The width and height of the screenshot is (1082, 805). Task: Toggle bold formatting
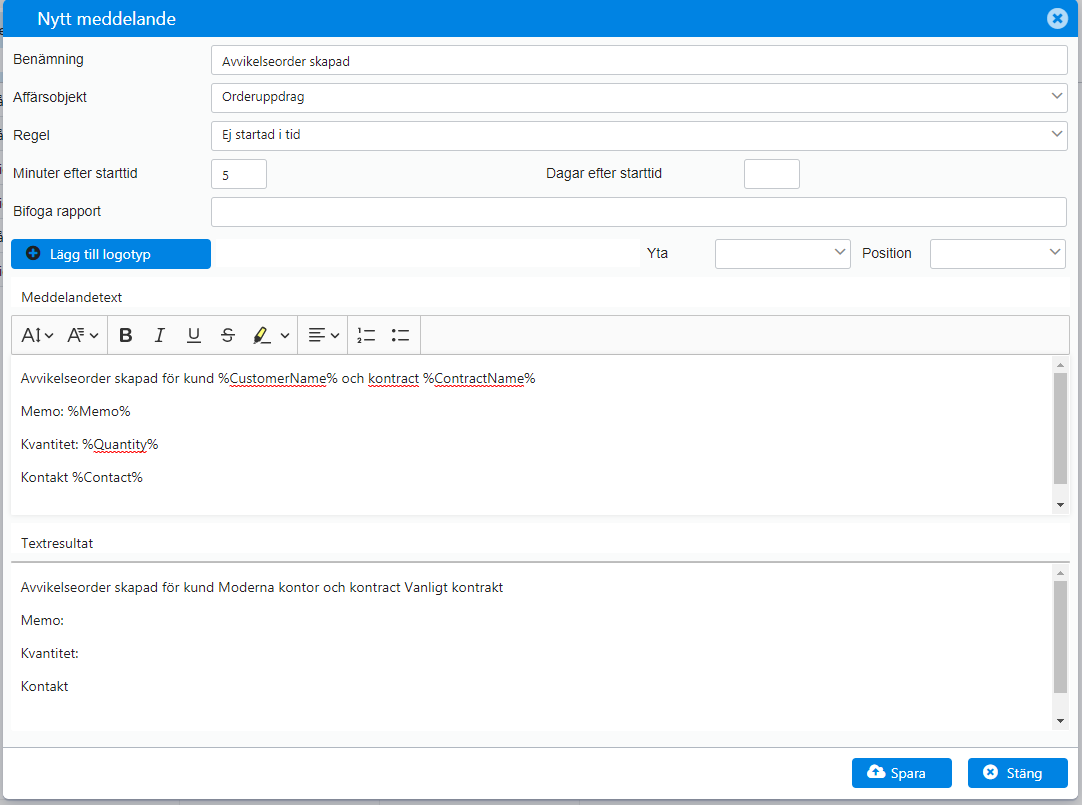tap(126, 335)
